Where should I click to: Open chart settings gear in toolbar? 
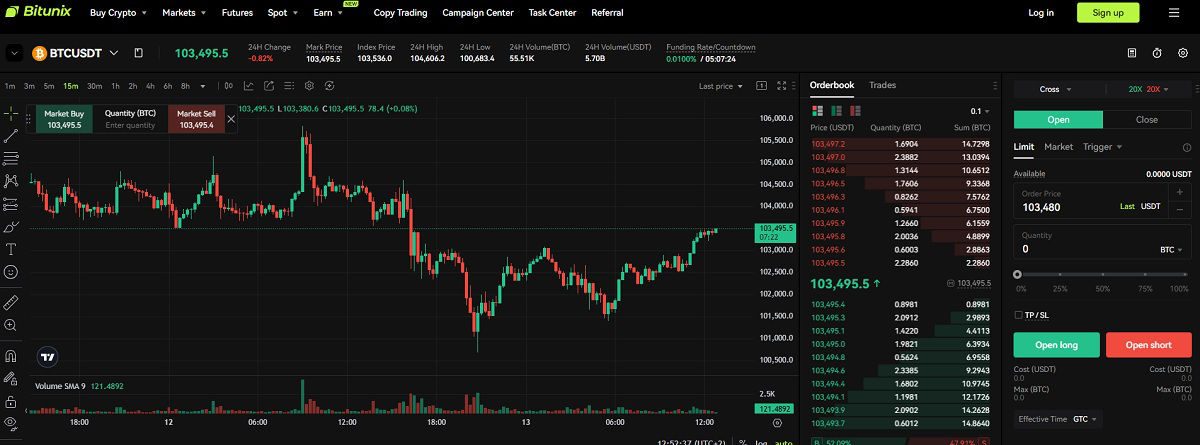[310, 86]
